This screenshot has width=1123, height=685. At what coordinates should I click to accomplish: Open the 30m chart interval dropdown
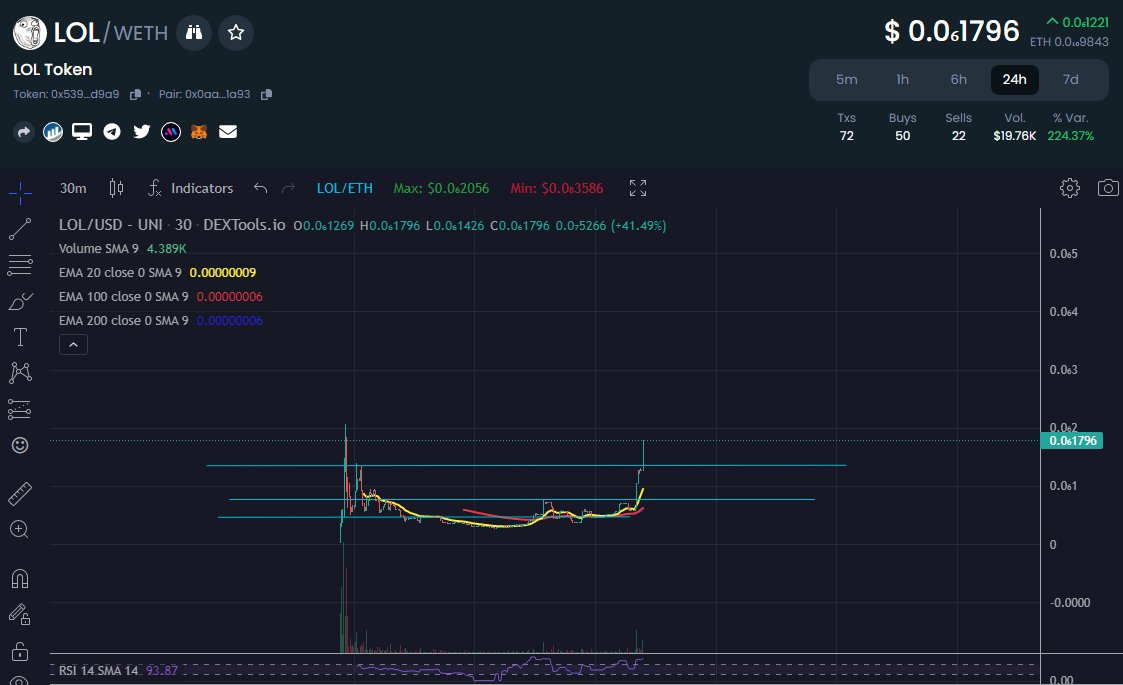(73, 188)
